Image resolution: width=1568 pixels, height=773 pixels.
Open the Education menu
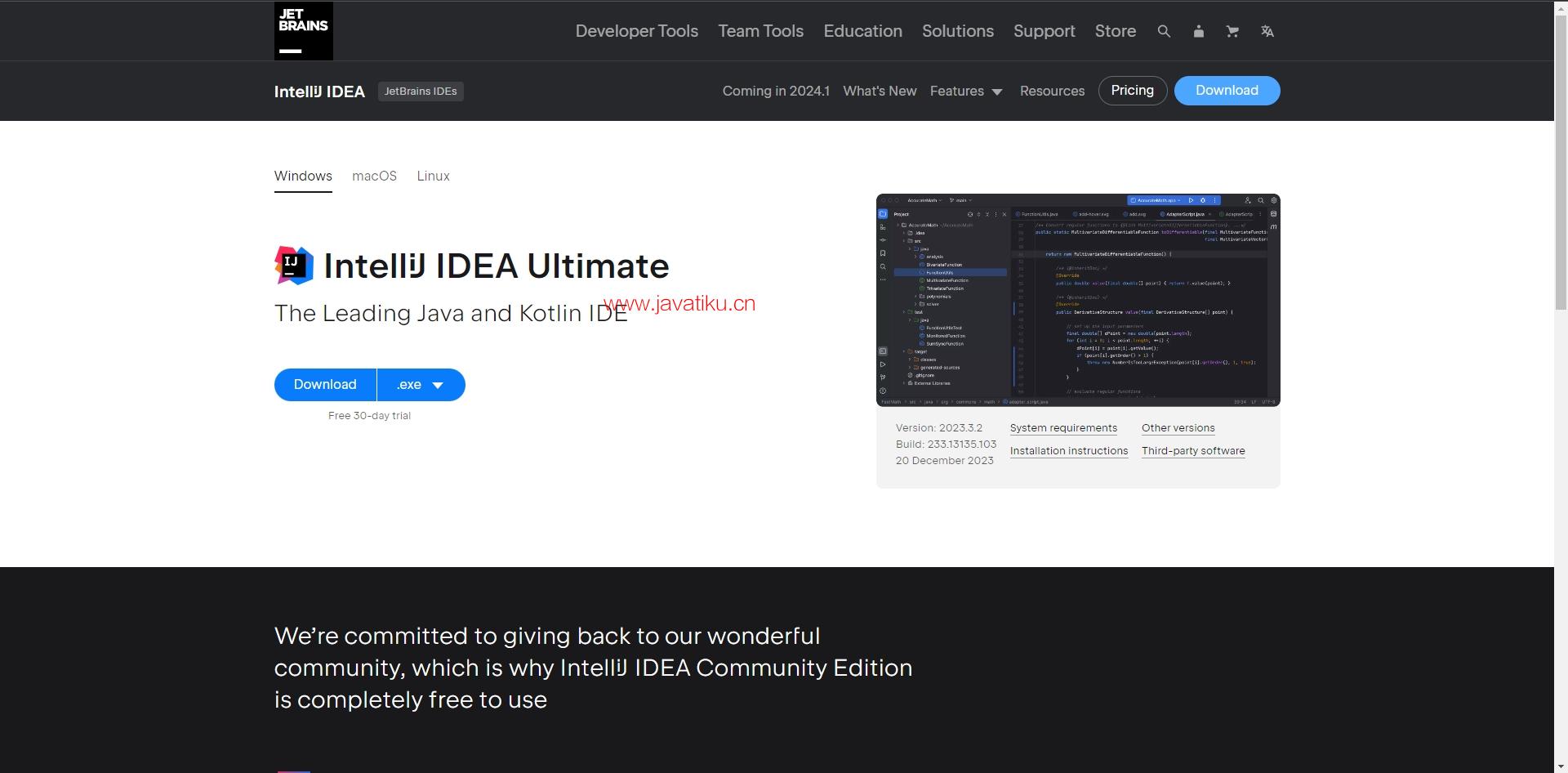pos(862,31)
